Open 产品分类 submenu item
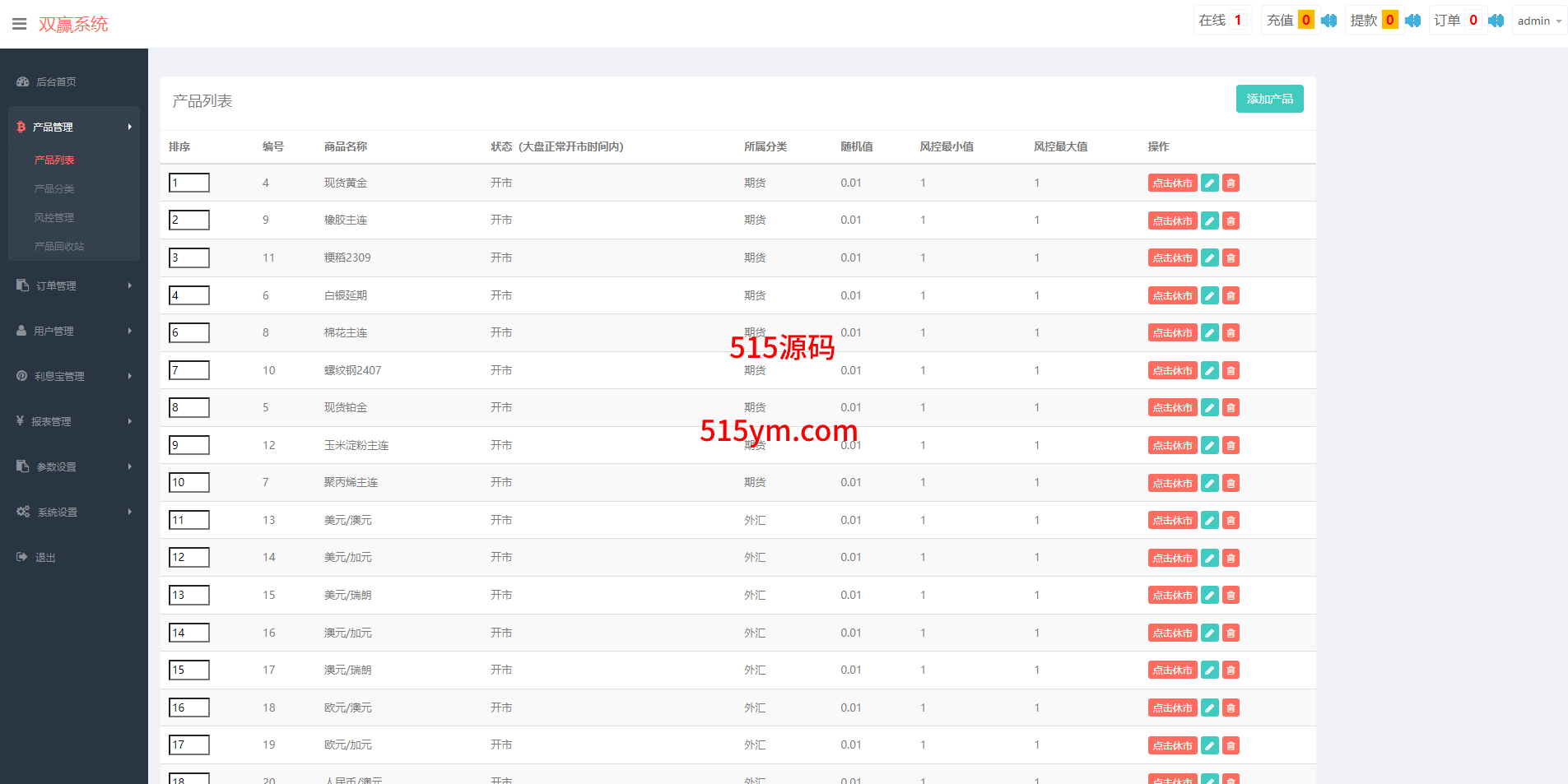 pyautogui.click(x=54, y=189)
